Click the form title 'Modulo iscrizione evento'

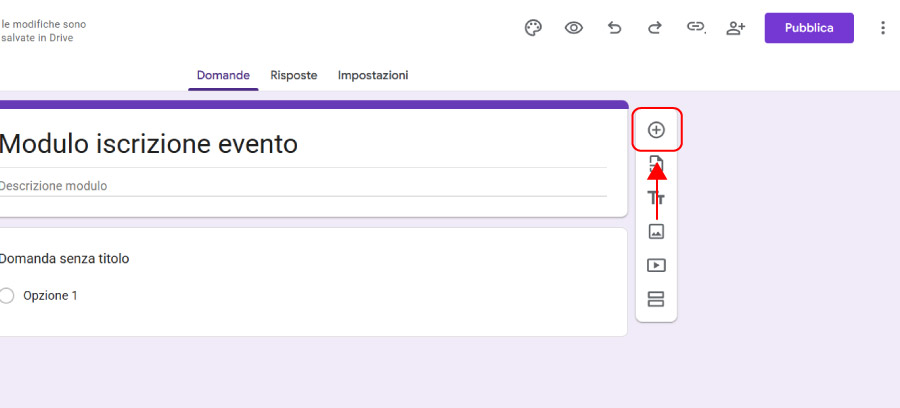[x=150, y=144]
